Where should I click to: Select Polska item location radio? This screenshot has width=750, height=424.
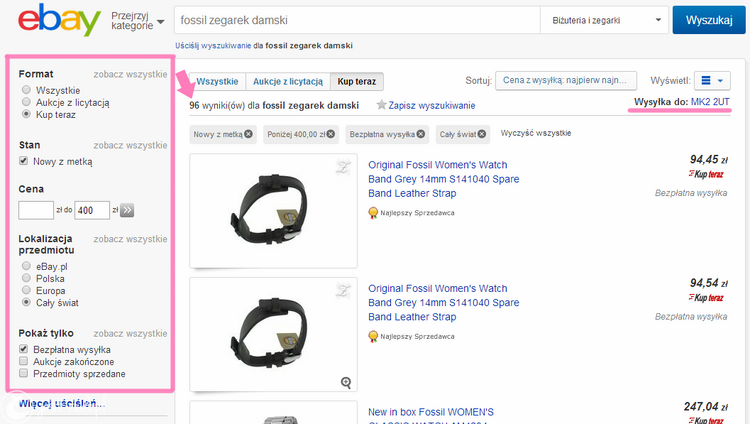coord(26,278)
